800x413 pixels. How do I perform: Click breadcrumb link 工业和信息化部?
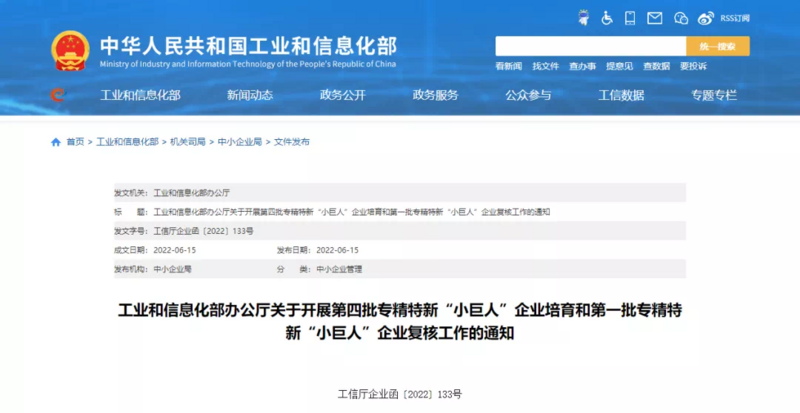point(128,142)
